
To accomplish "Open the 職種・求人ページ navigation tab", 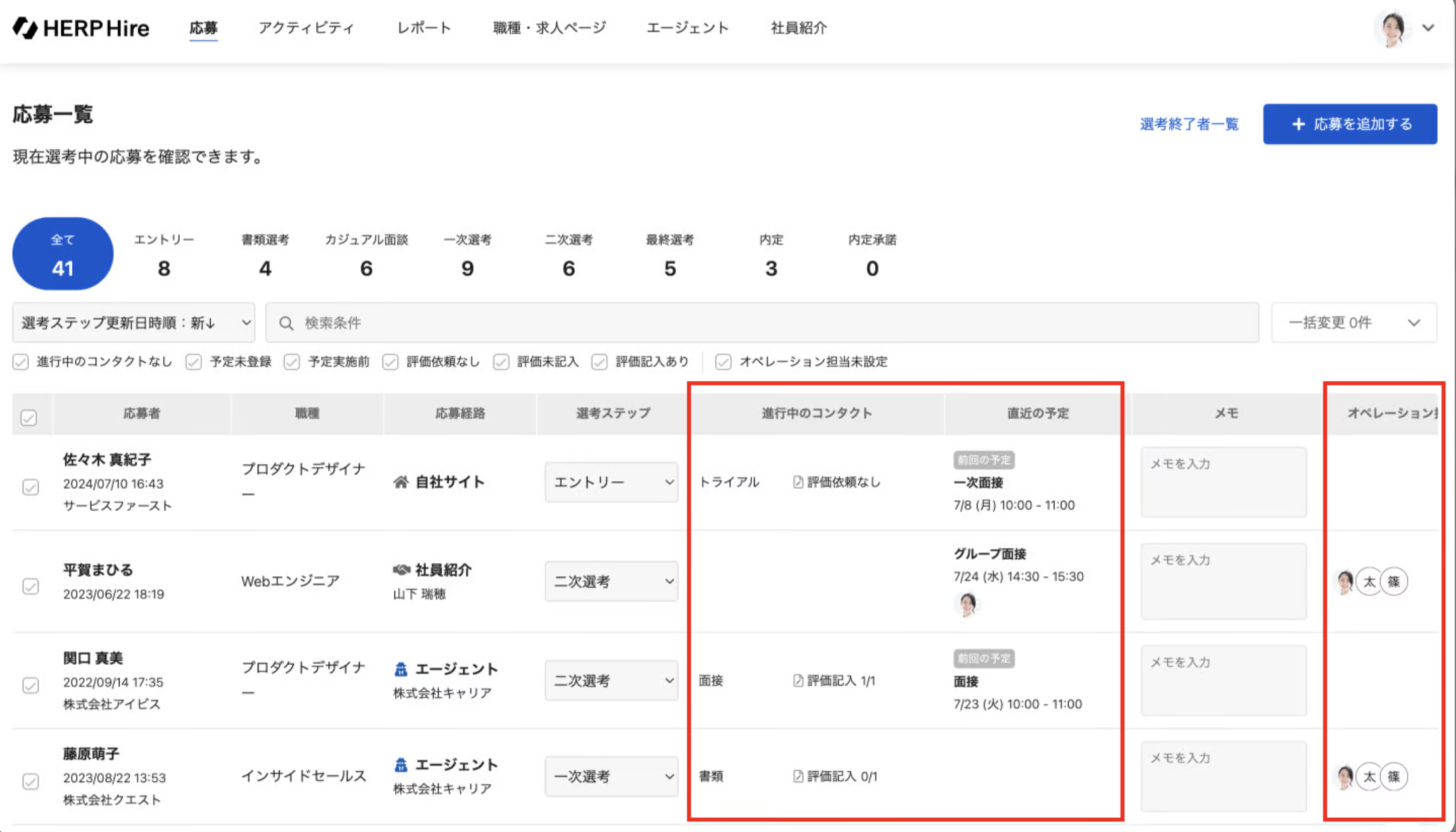I will pos(549,28).
